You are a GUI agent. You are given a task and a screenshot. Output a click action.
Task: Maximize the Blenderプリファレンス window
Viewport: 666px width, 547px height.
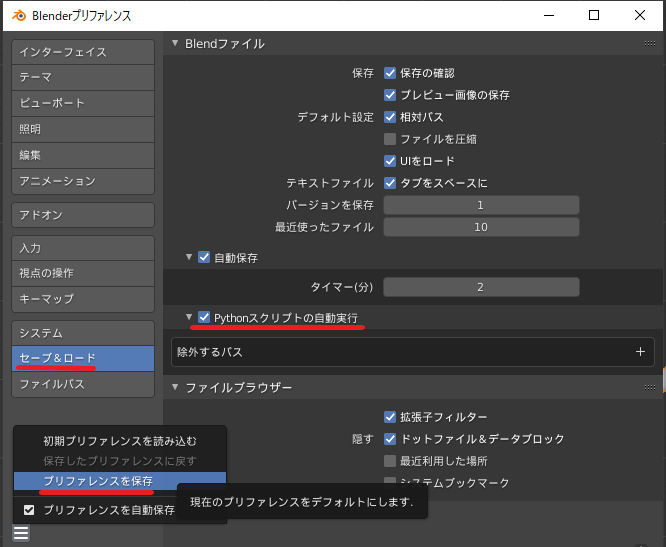[x=594, y=15]
